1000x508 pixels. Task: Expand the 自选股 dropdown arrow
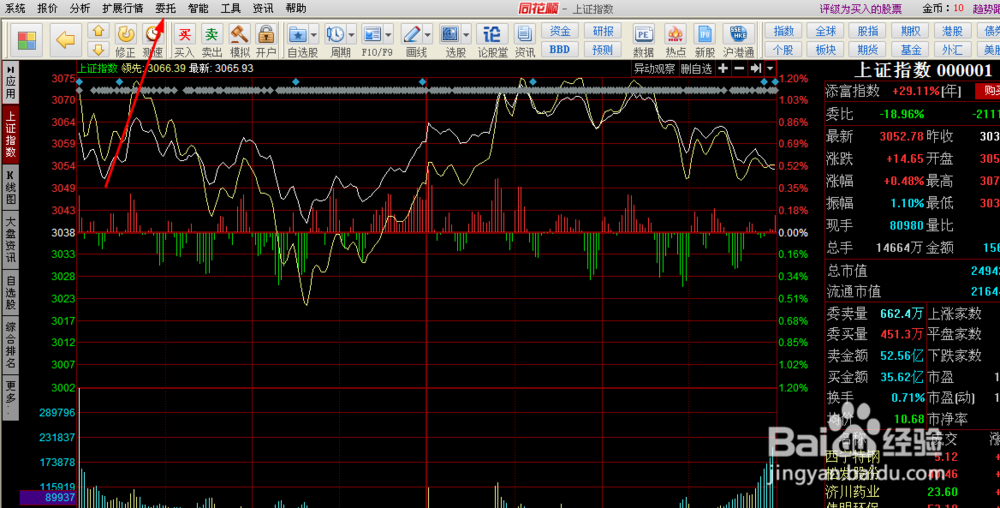pyautogui.click(x=314, y=34)
